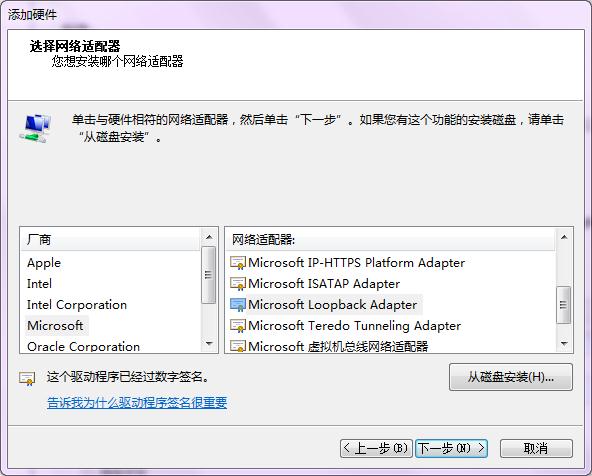Select Intel Corporation manufacturer
The height and width of the screenshot is (476, 592).
(77, 305)
